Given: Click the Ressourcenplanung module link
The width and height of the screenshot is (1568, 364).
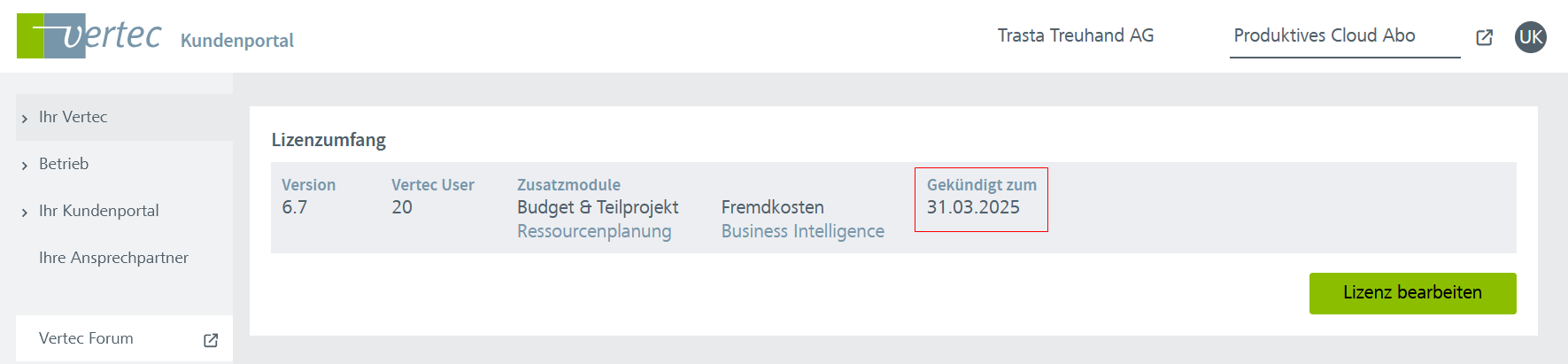Looking at the screenshot, I should coord(594,231).
